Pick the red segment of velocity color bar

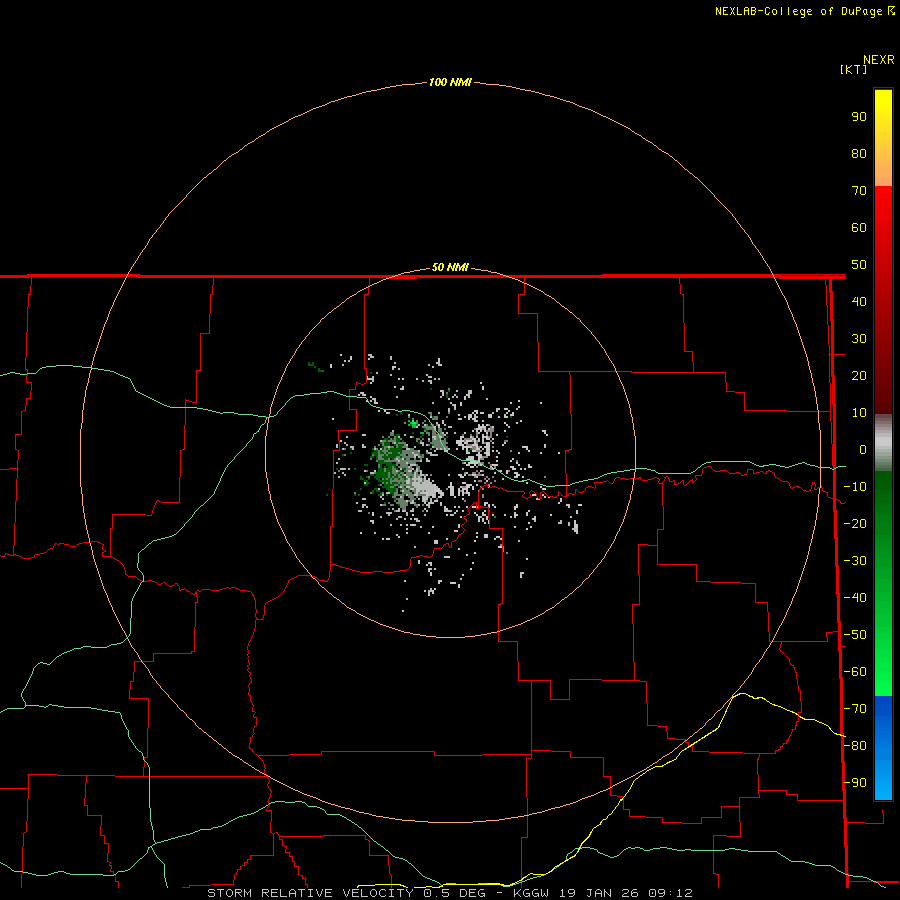click(x=883, y=300)
